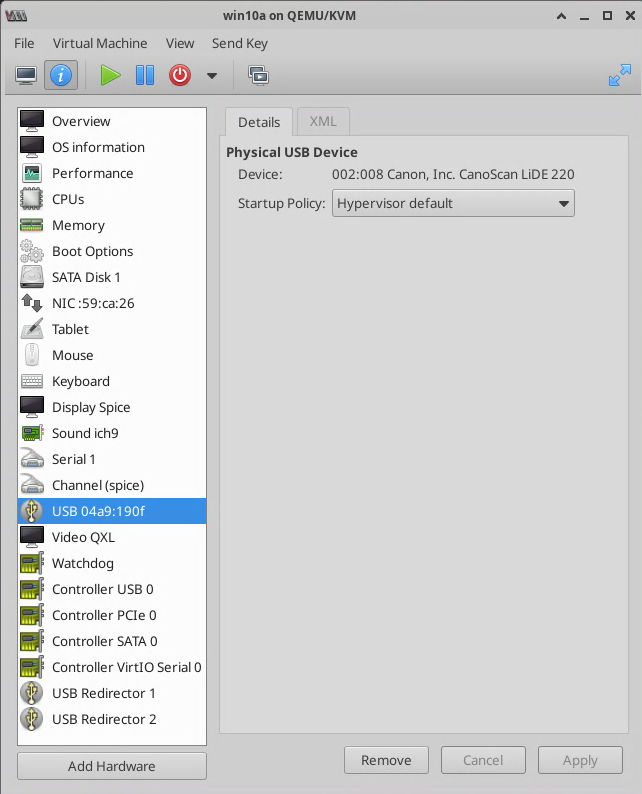The width and height of the screenshot is (642, 794).
Task: Pause the virtual machine
Action: coord(145,75)
